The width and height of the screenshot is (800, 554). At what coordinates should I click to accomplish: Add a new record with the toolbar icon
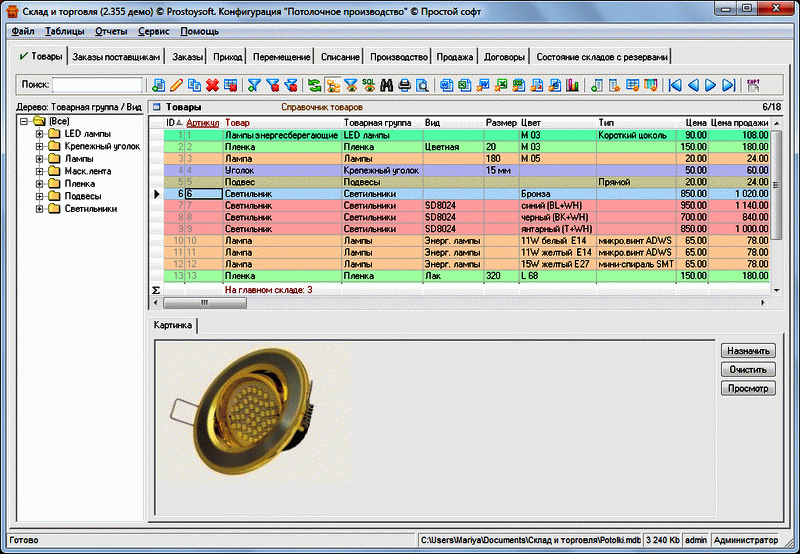coord(159,85)
